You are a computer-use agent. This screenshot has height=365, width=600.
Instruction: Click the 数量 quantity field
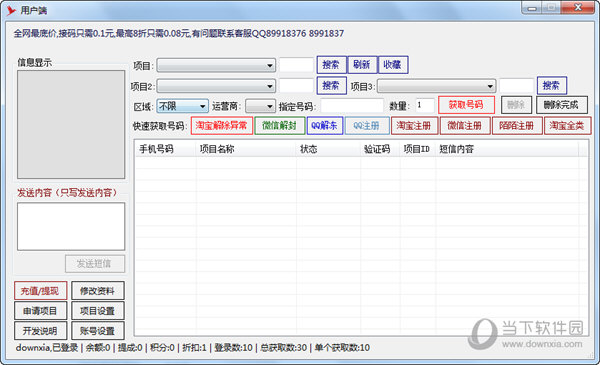[x=425, y=106]
